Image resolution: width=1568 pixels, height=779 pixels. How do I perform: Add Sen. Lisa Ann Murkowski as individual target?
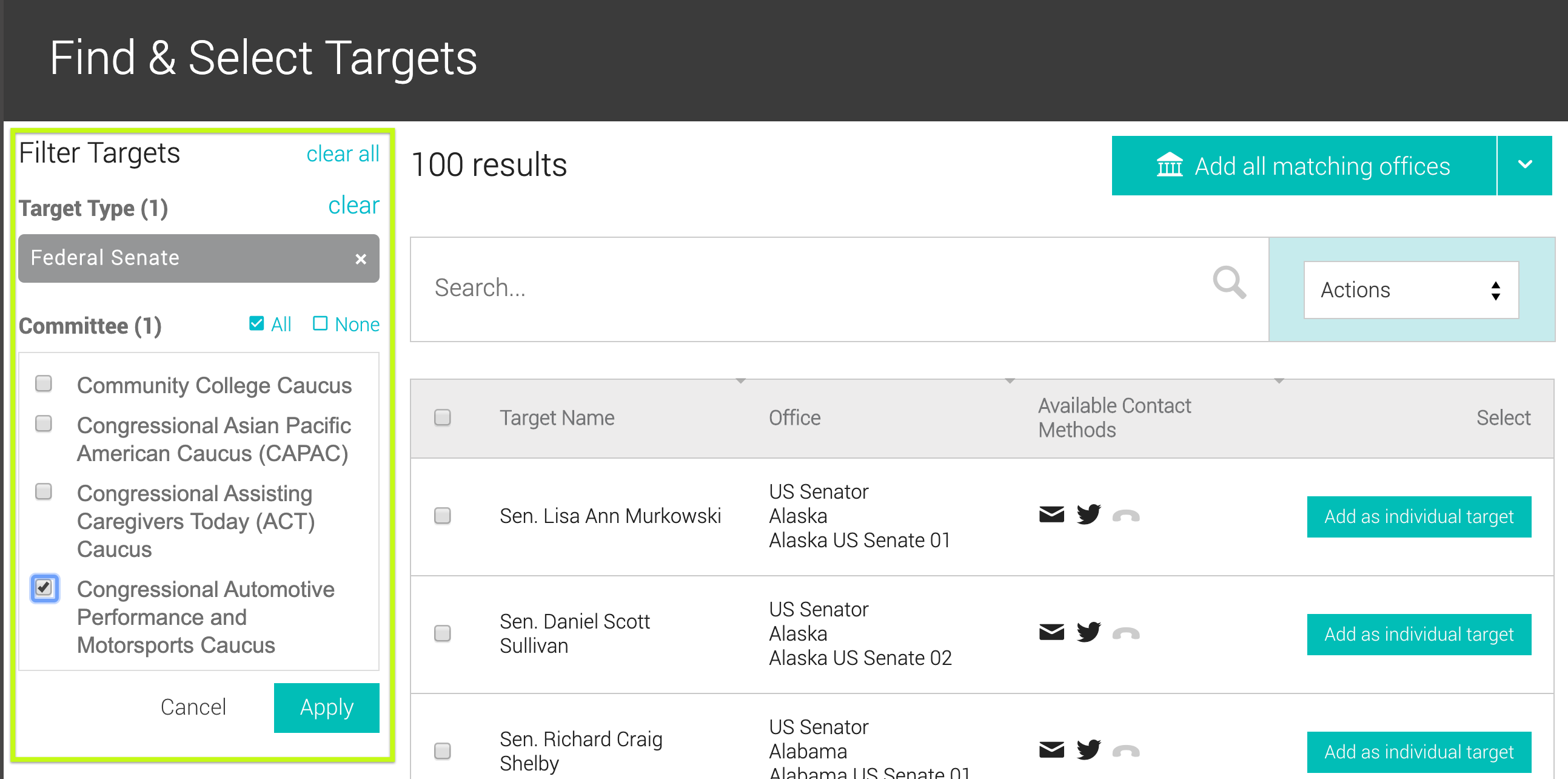[x=1419, y=516]
